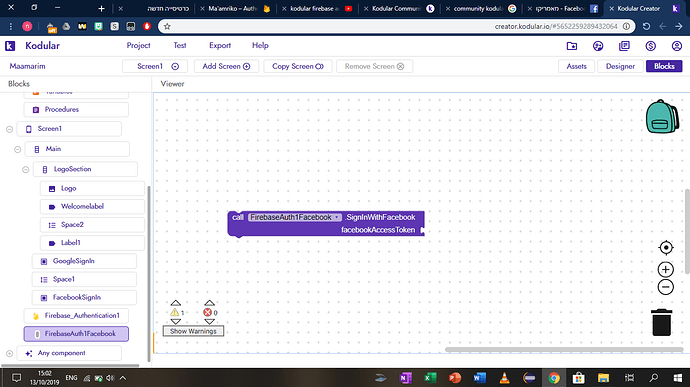Open the Export menu
690x387 pixels.
220,45
